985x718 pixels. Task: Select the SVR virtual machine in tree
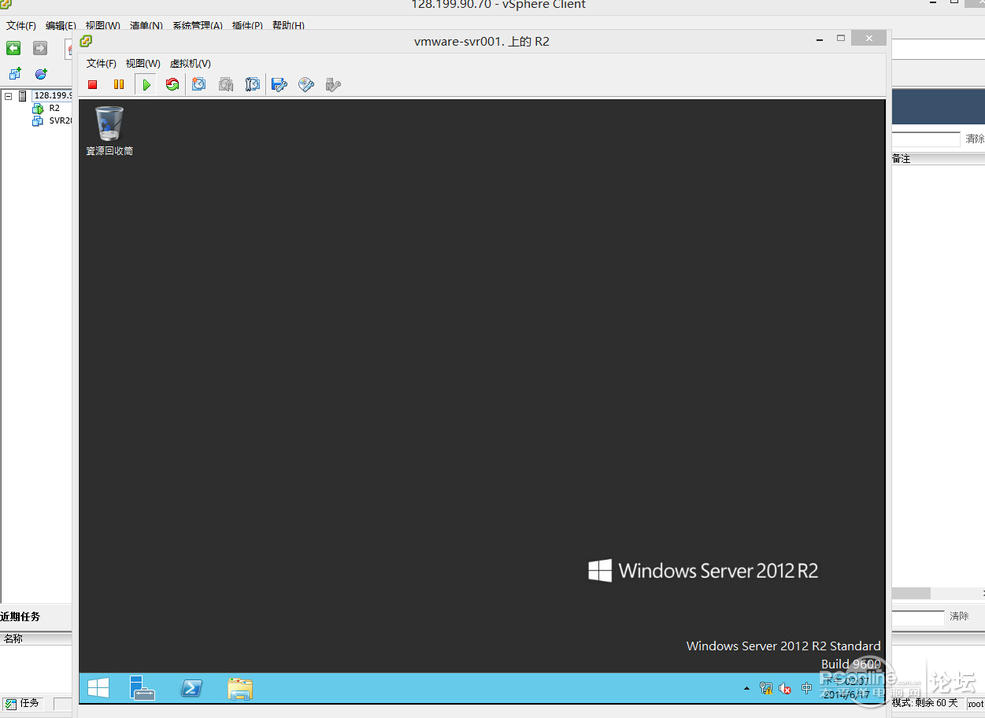[60, 121]
